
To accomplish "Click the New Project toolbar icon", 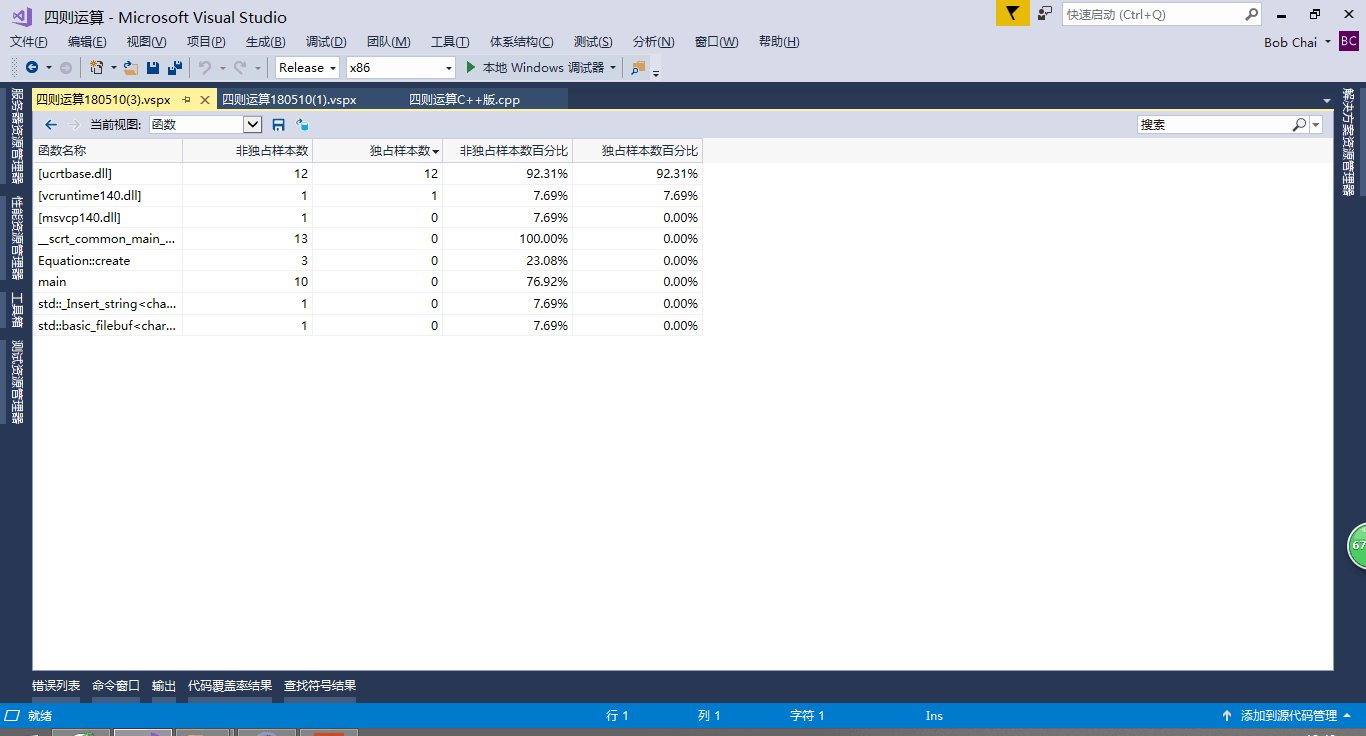I will pos(97,68).
